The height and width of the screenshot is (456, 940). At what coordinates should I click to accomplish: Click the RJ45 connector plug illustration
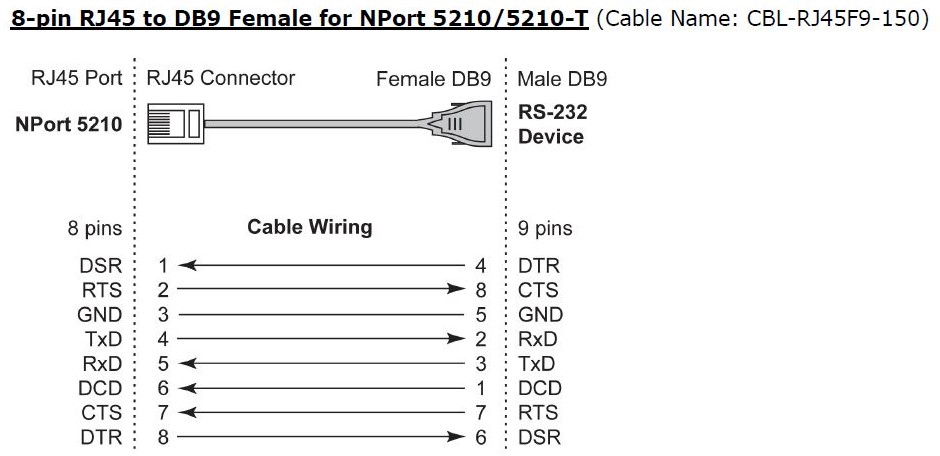click(174, 126)
